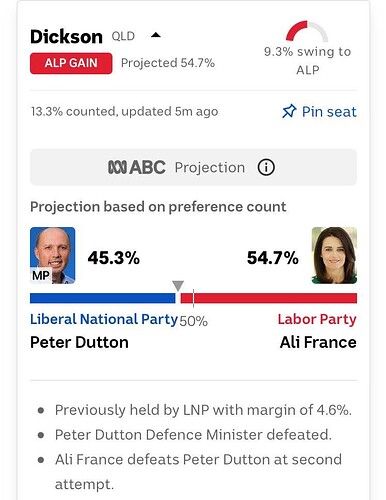This screenshot has height=500, width=386.
Task: Click the Dickson seat title
Action: click(x=66, y=36)
